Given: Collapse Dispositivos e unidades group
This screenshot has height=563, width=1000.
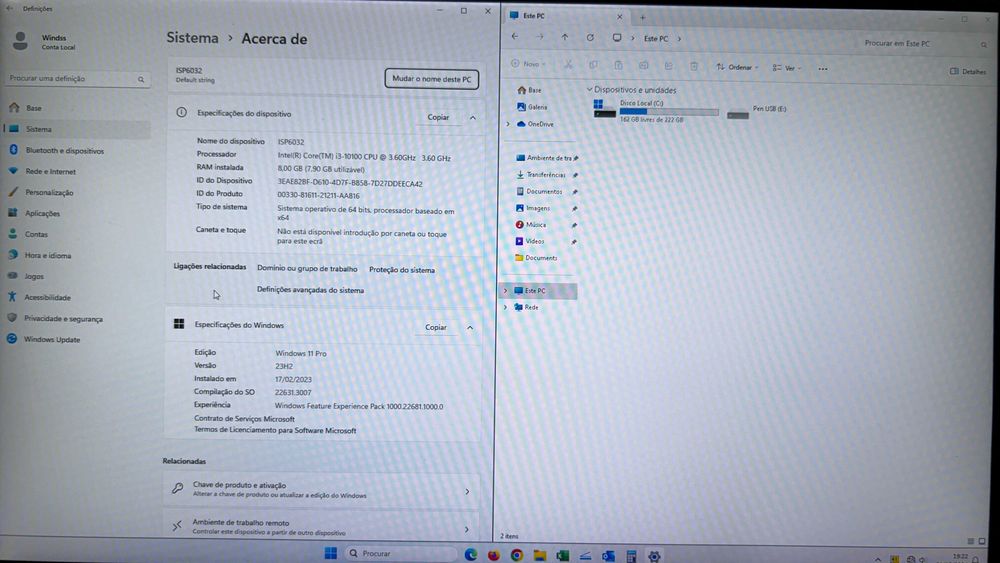Looking at the screenshot, I should 589,90.
